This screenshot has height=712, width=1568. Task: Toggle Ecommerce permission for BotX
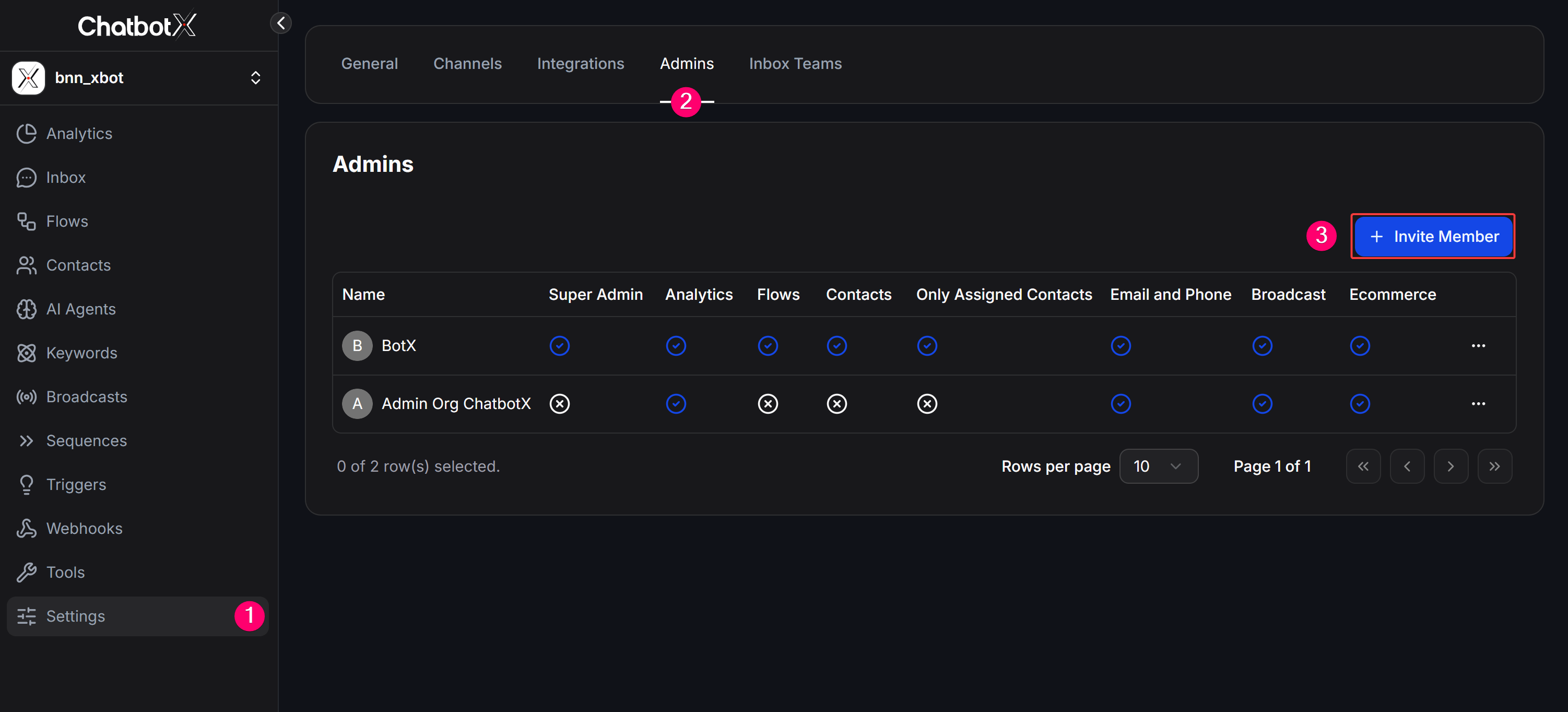pyautogui.click(x=1360, y=346)
